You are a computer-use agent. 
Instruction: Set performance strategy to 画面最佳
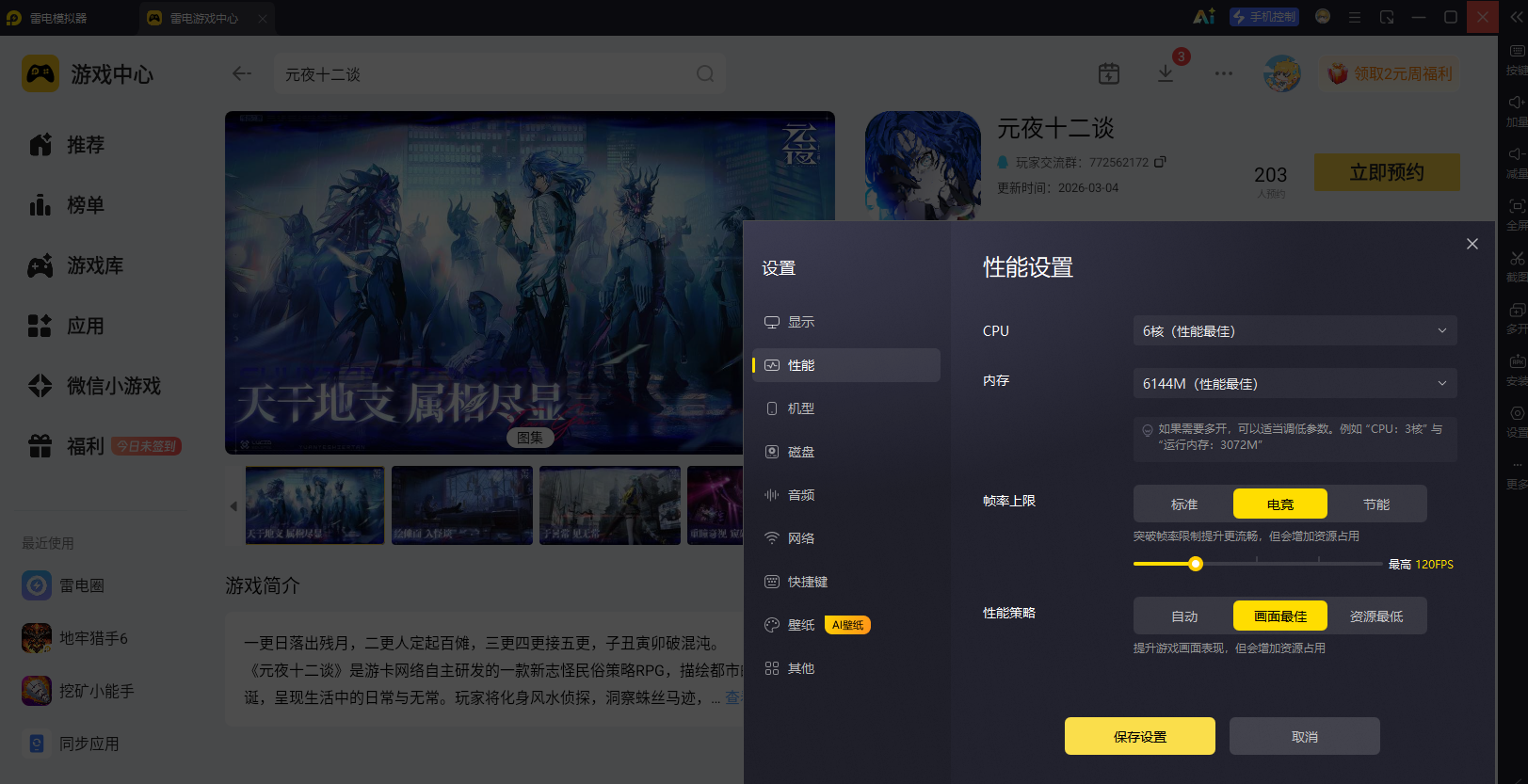tap(1280, 616)
